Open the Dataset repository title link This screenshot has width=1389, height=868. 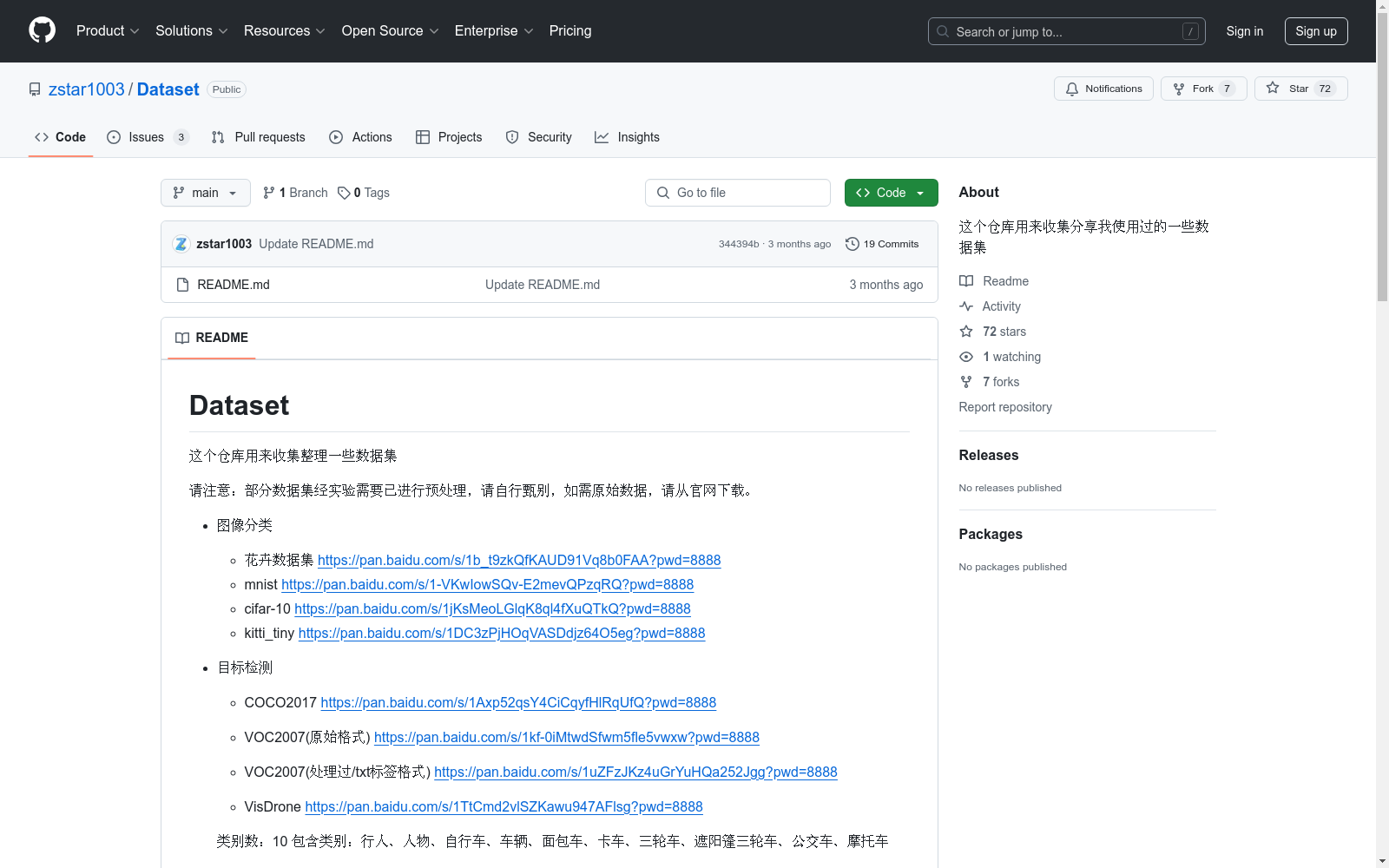(x=168, y=89)
